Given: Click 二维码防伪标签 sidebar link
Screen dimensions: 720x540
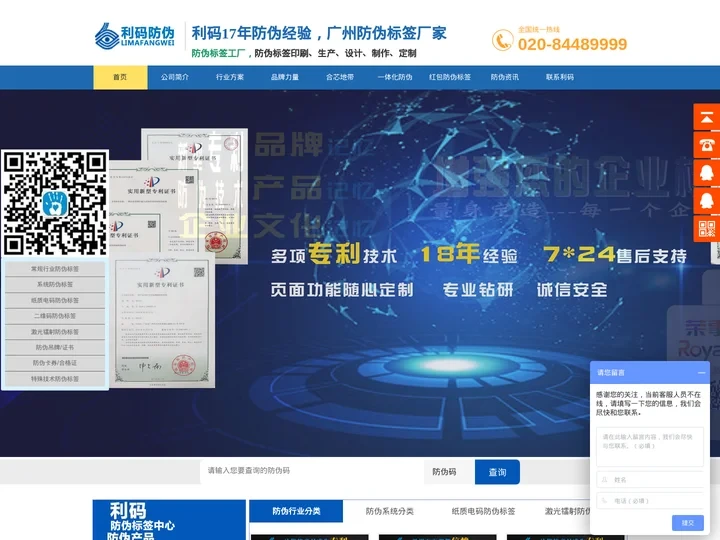Looking at the screenshot, I should pos(55,316).
